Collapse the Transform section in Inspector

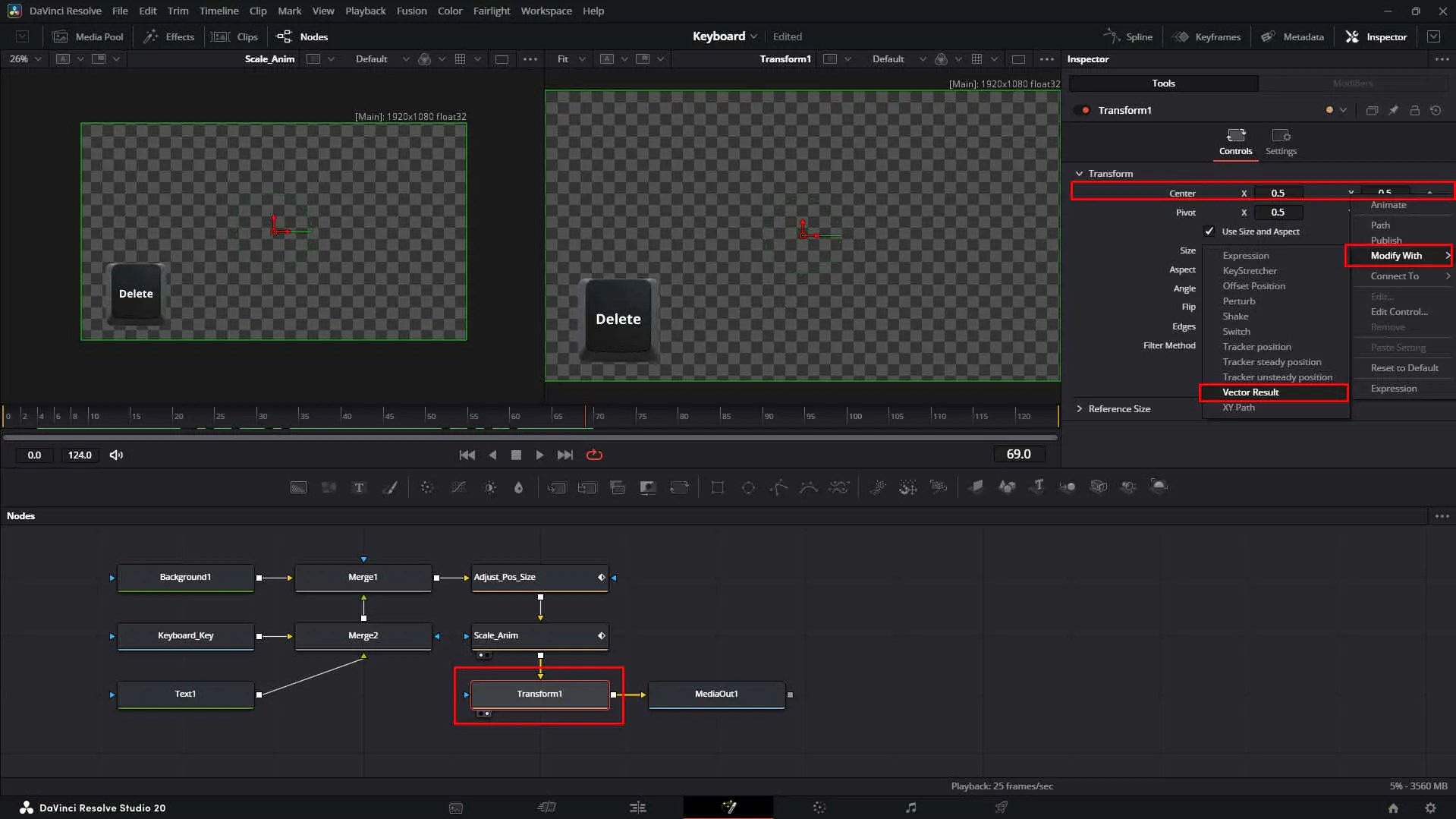(x=1079, y=174)
